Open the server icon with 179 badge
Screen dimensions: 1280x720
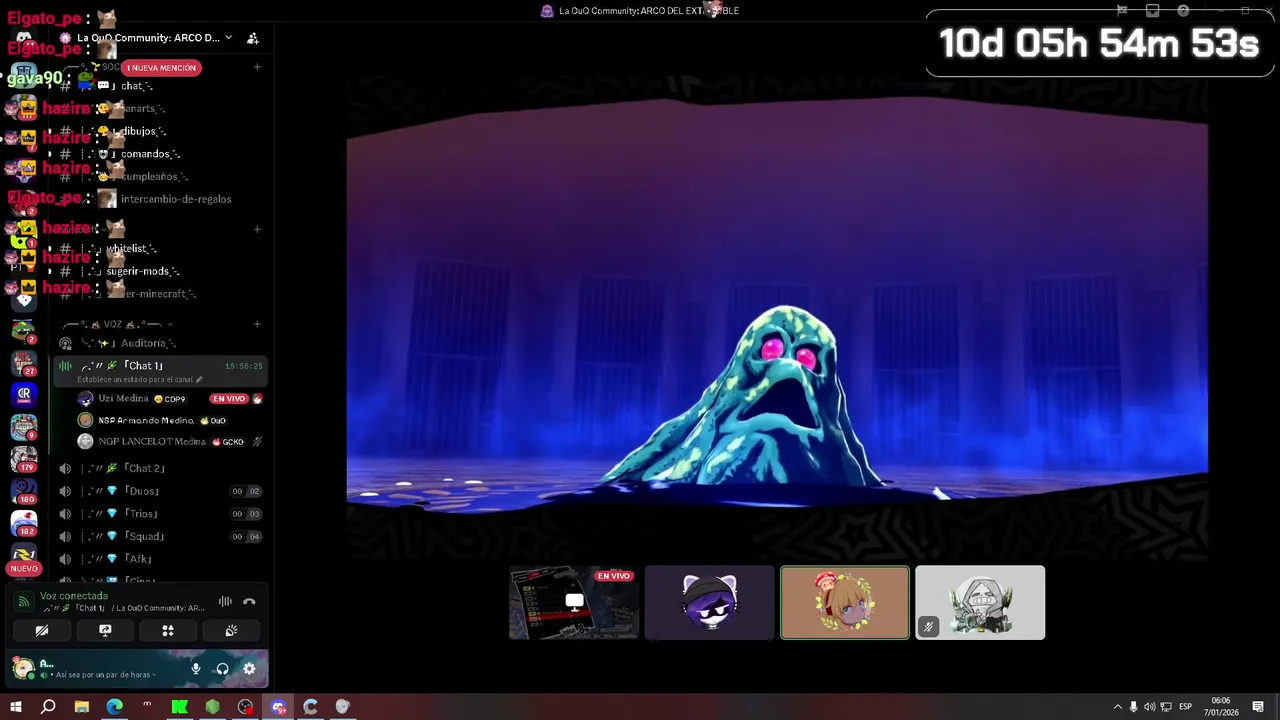pos(24,458)
